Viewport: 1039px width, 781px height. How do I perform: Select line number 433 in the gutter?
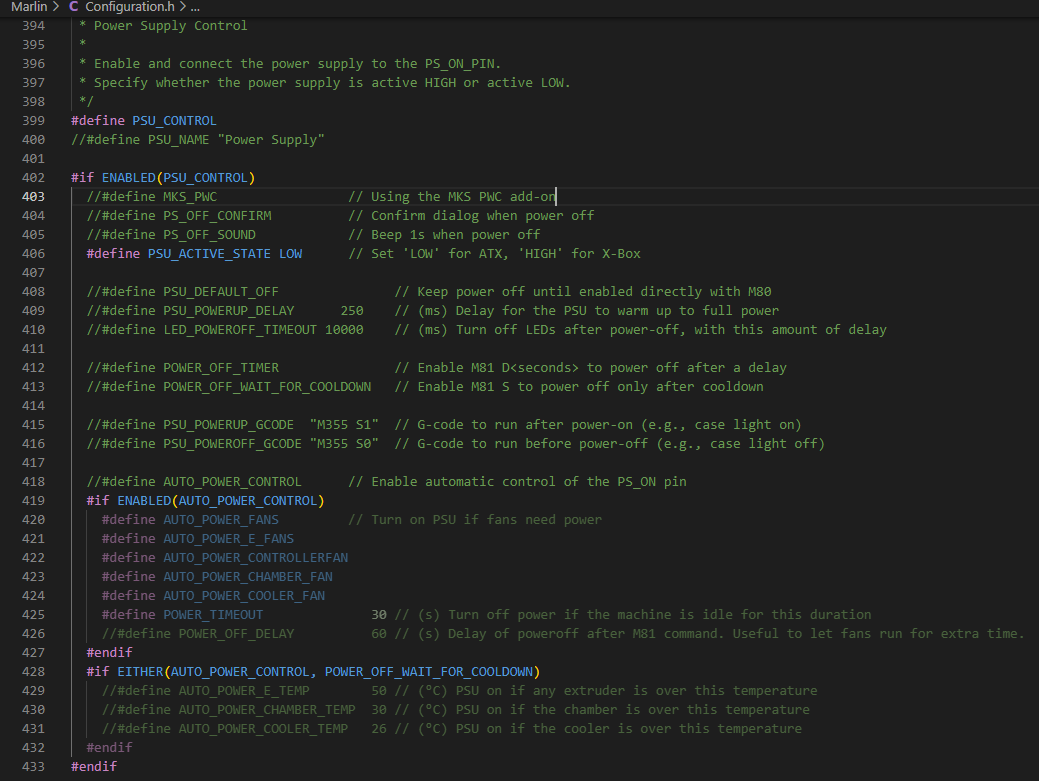coord(33,767)
